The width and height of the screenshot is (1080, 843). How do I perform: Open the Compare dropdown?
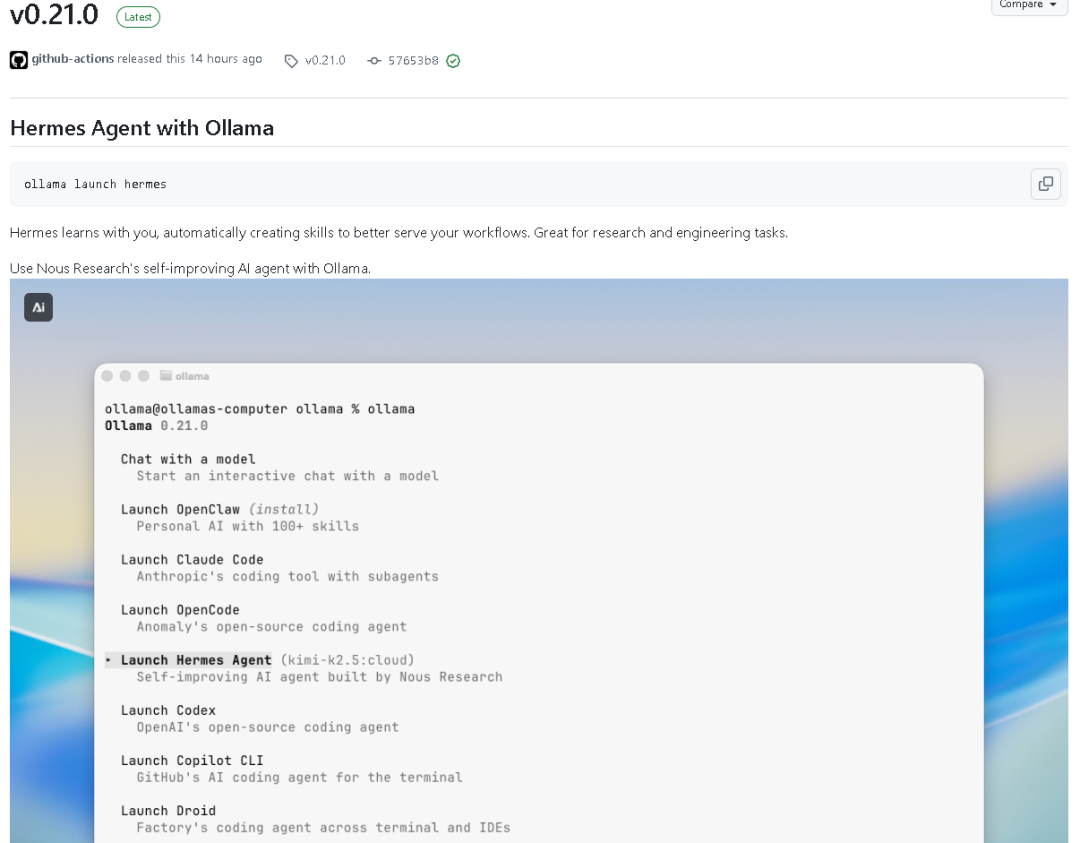[x=1028, y=5]
